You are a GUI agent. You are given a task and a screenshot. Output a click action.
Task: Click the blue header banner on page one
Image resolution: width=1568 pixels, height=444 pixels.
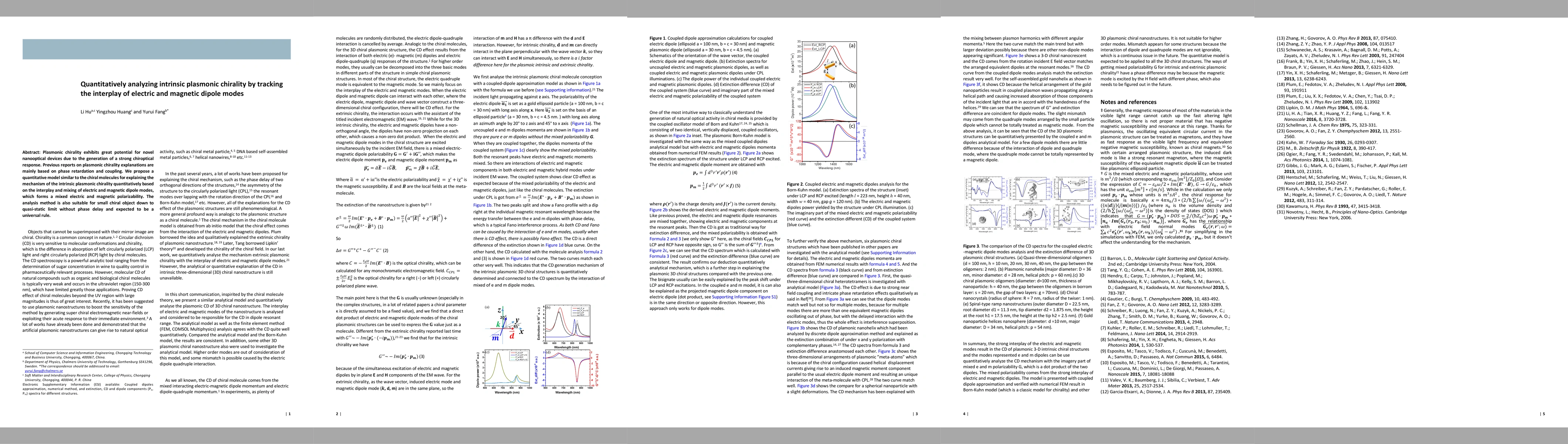pyautogui.click(x=156, y=49)
